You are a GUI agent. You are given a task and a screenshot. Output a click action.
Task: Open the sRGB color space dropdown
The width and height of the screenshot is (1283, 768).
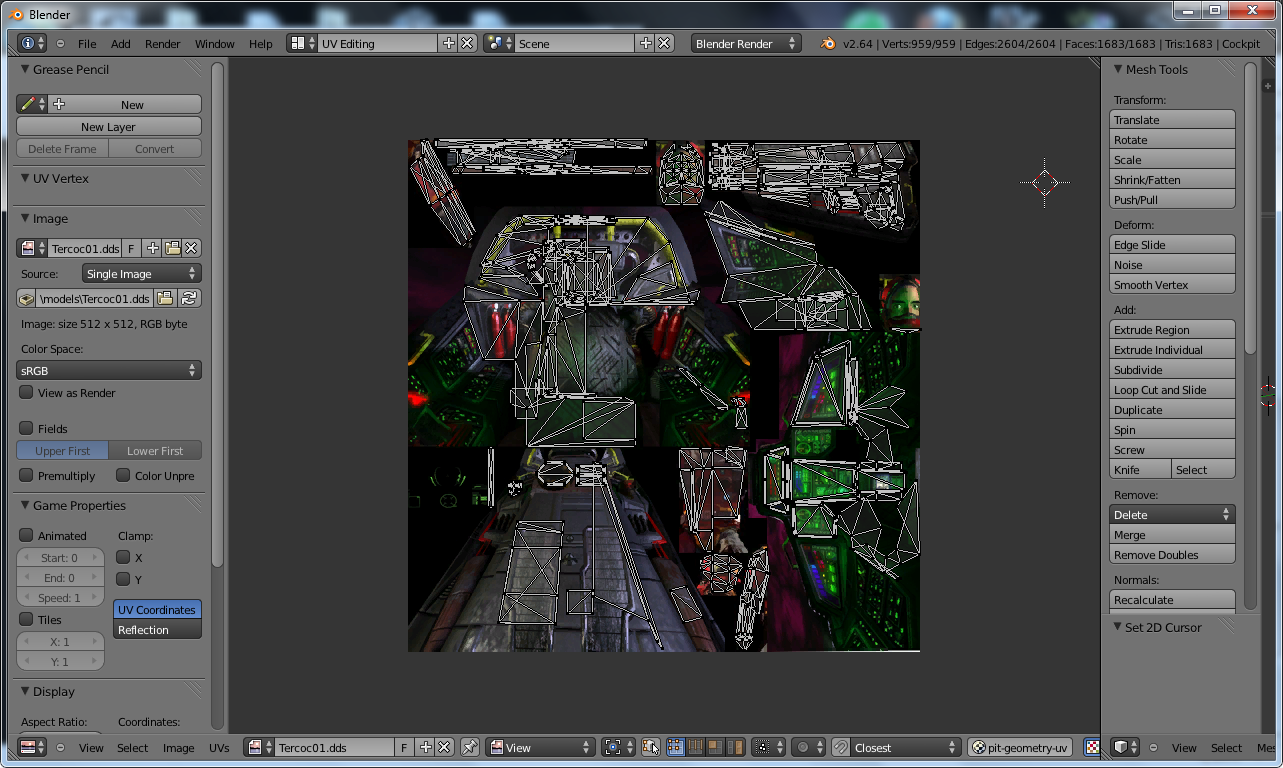point(109,370)
